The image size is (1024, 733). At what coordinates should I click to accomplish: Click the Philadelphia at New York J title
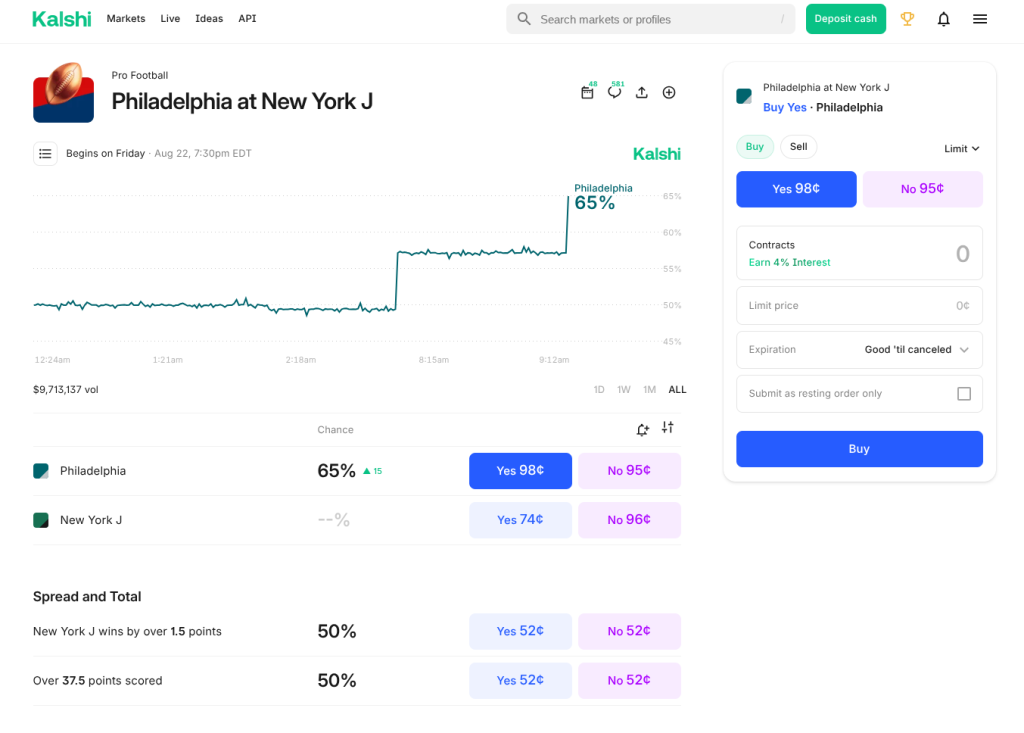(x=242, y=101)
